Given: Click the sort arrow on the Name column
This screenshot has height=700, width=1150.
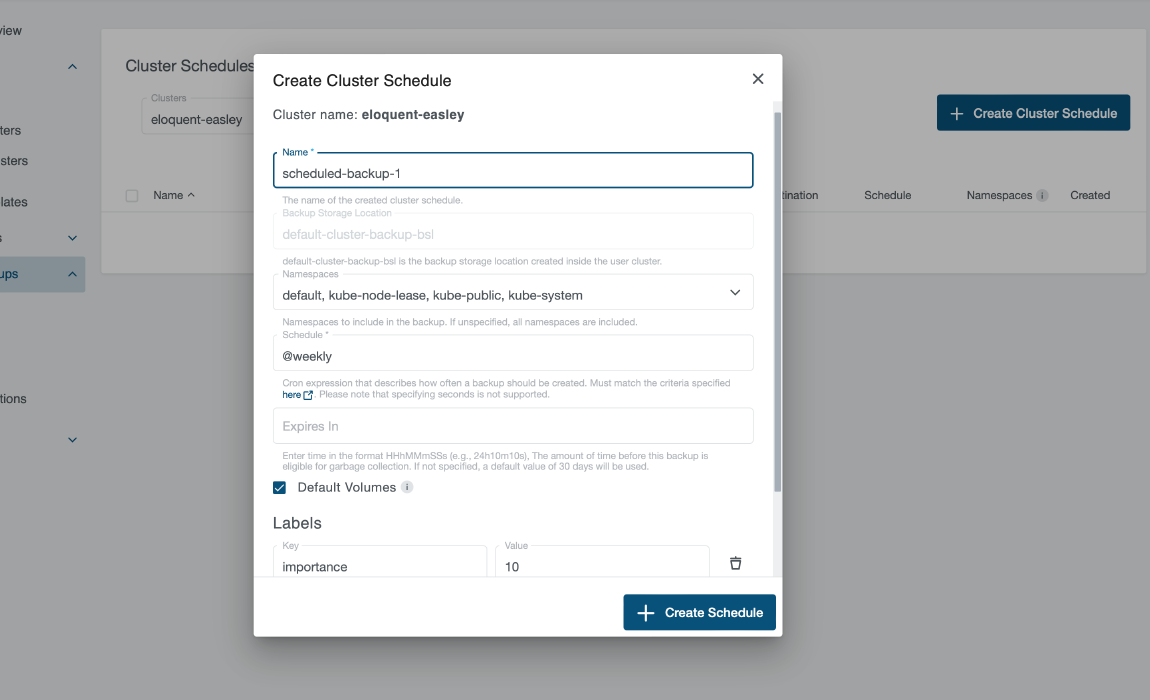Looking at the screenshot, I should [193, 195].
